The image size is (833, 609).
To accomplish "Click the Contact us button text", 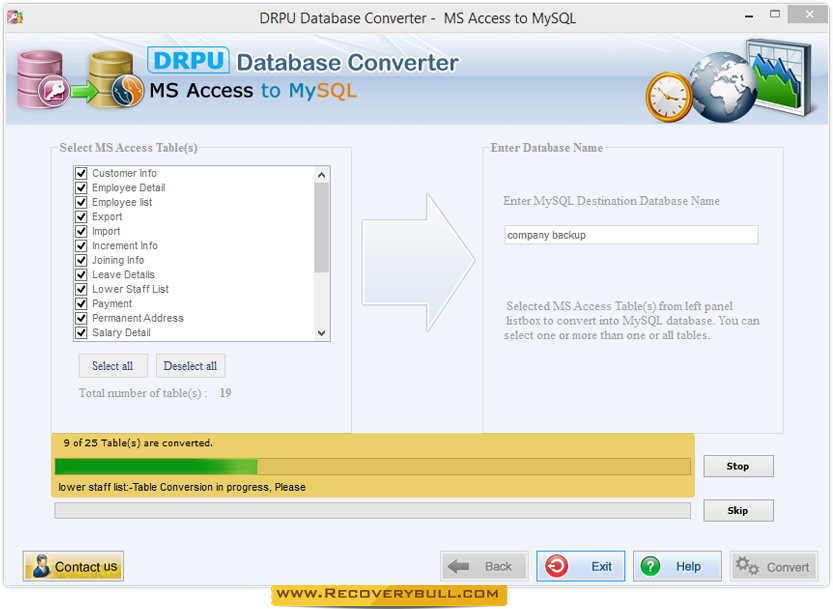I will [86, 567].
